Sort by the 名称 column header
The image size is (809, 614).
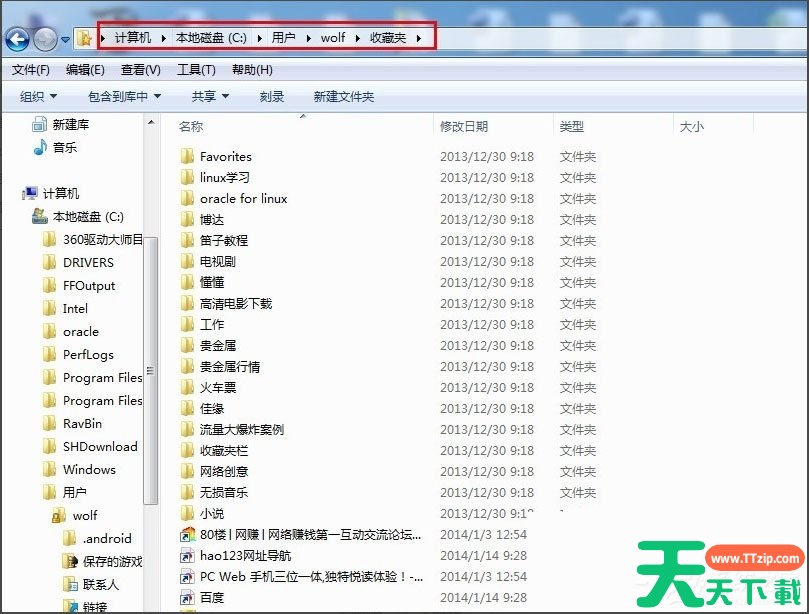pyautogui.click(x=191, y=126)
